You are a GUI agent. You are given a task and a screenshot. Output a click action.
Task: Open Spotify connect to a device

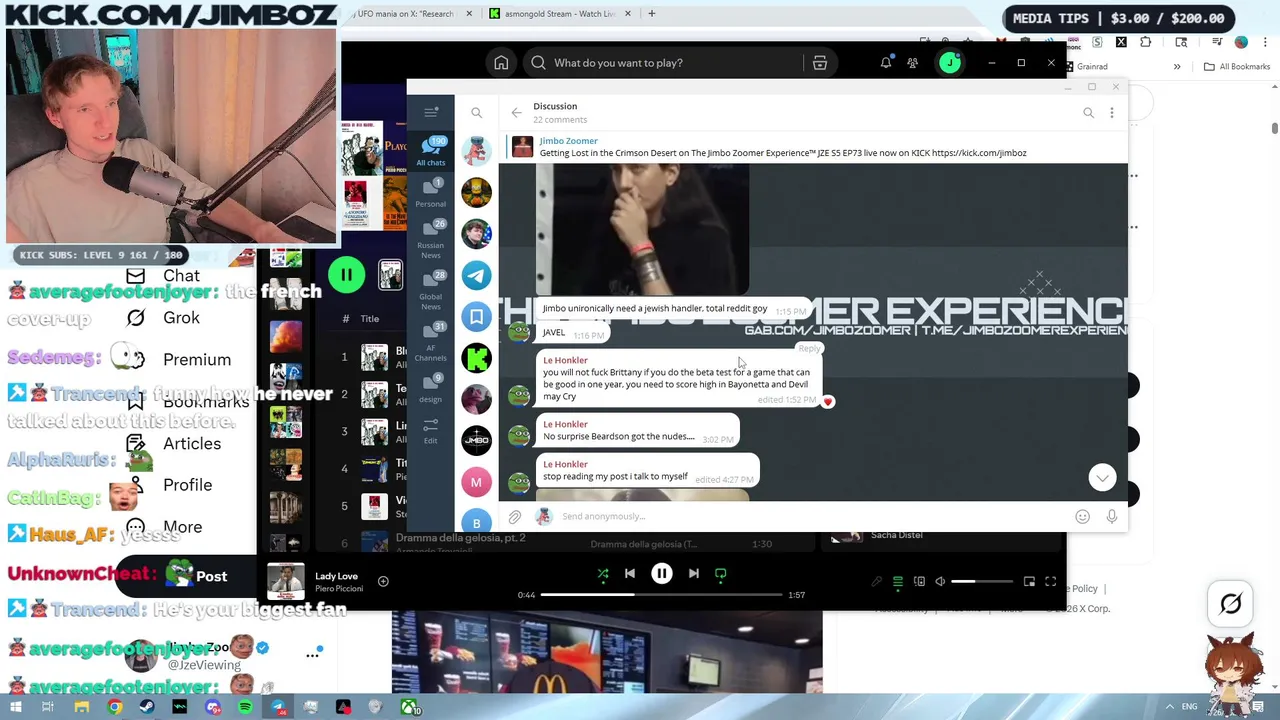tap(919, 581)
